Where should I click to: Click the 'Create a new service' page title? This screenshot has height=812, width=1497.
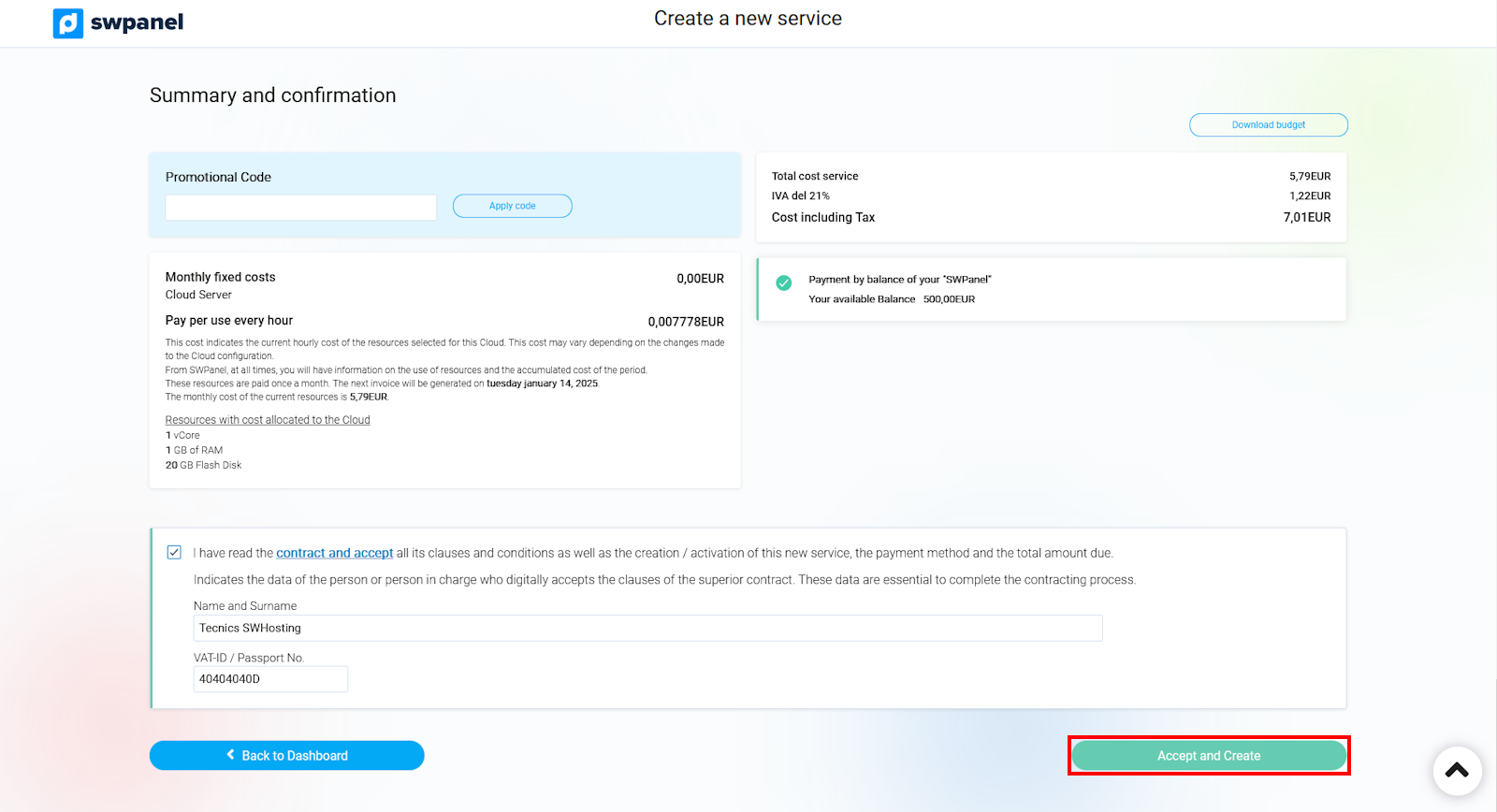[x=748, y=19]
